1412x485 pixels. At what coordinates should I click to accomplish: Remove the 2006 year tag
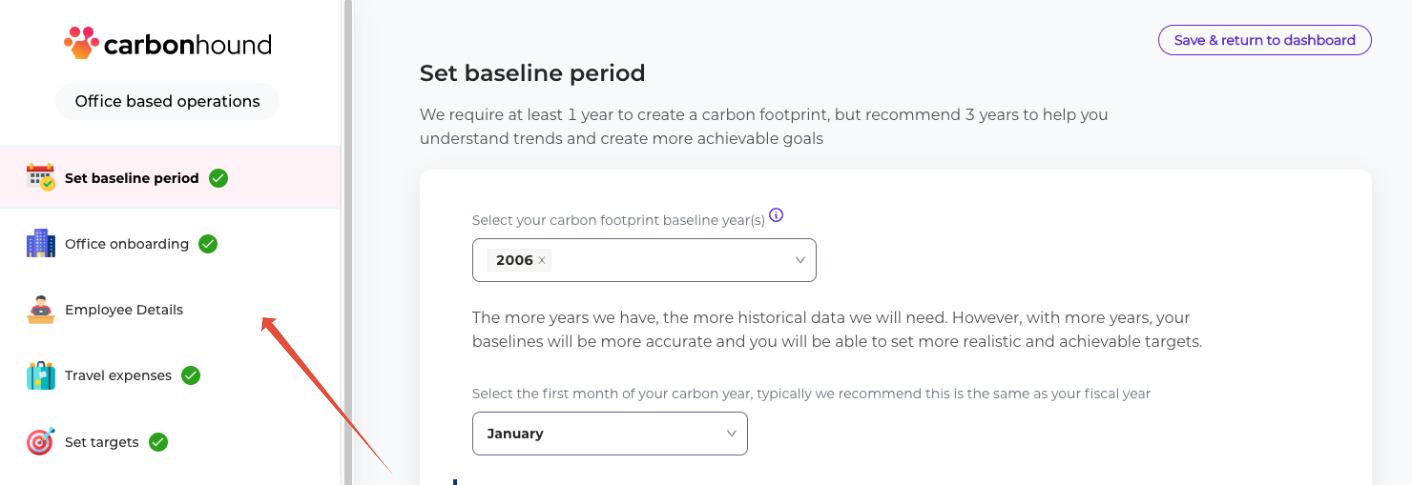pos(542,260)
